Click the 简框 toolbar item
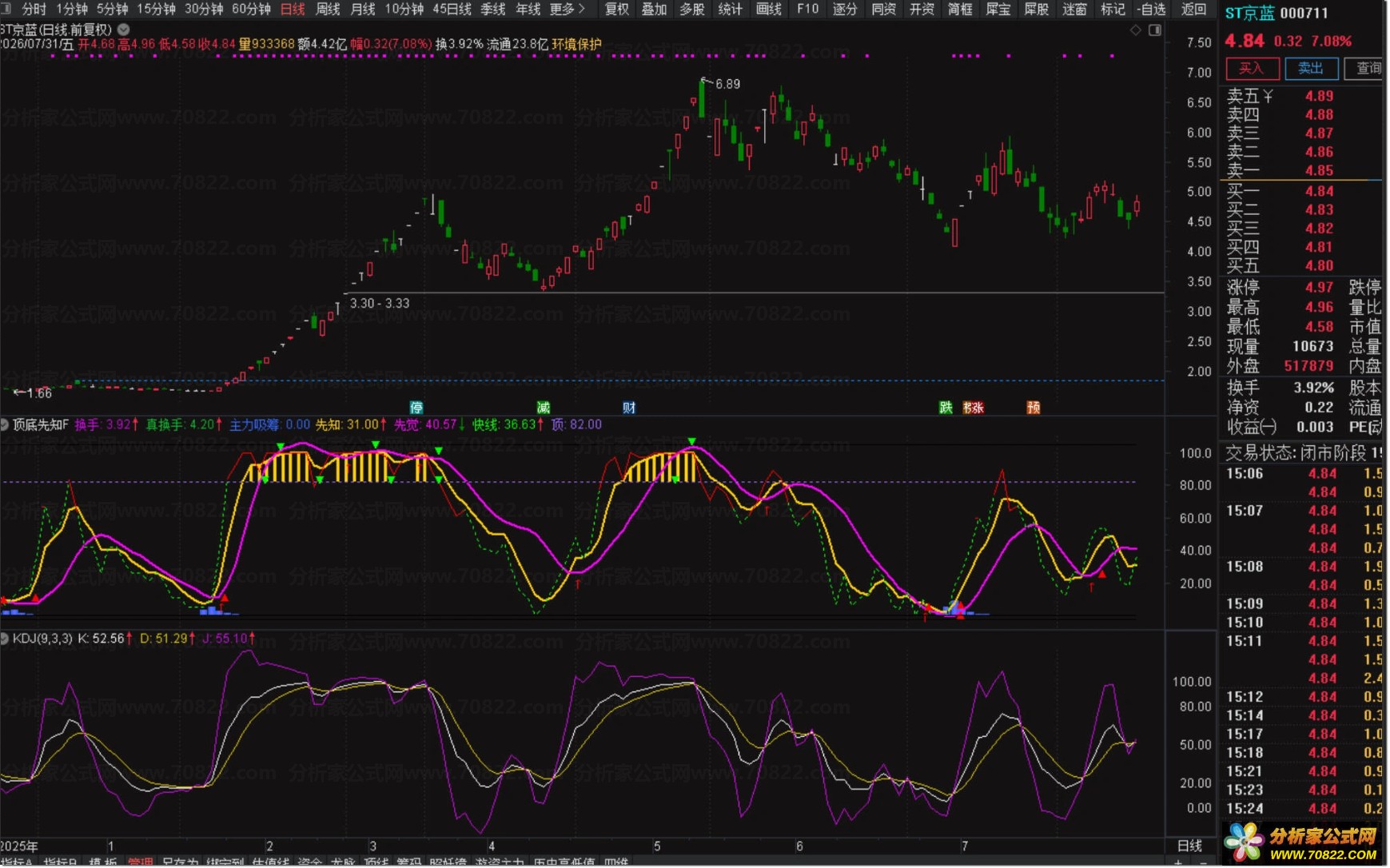Screen dimensions: 1390x868 [x=960, y=9]
